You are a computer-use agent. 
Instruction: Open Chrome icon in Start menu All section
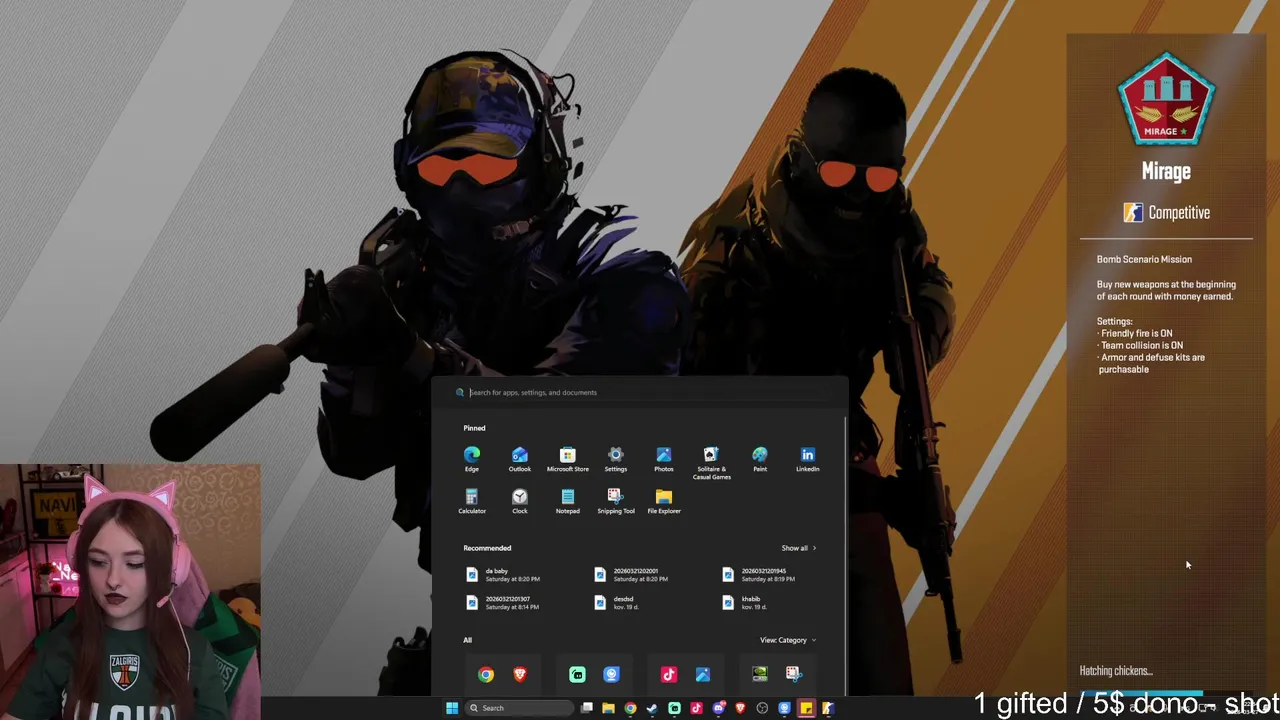coord(486,674)
